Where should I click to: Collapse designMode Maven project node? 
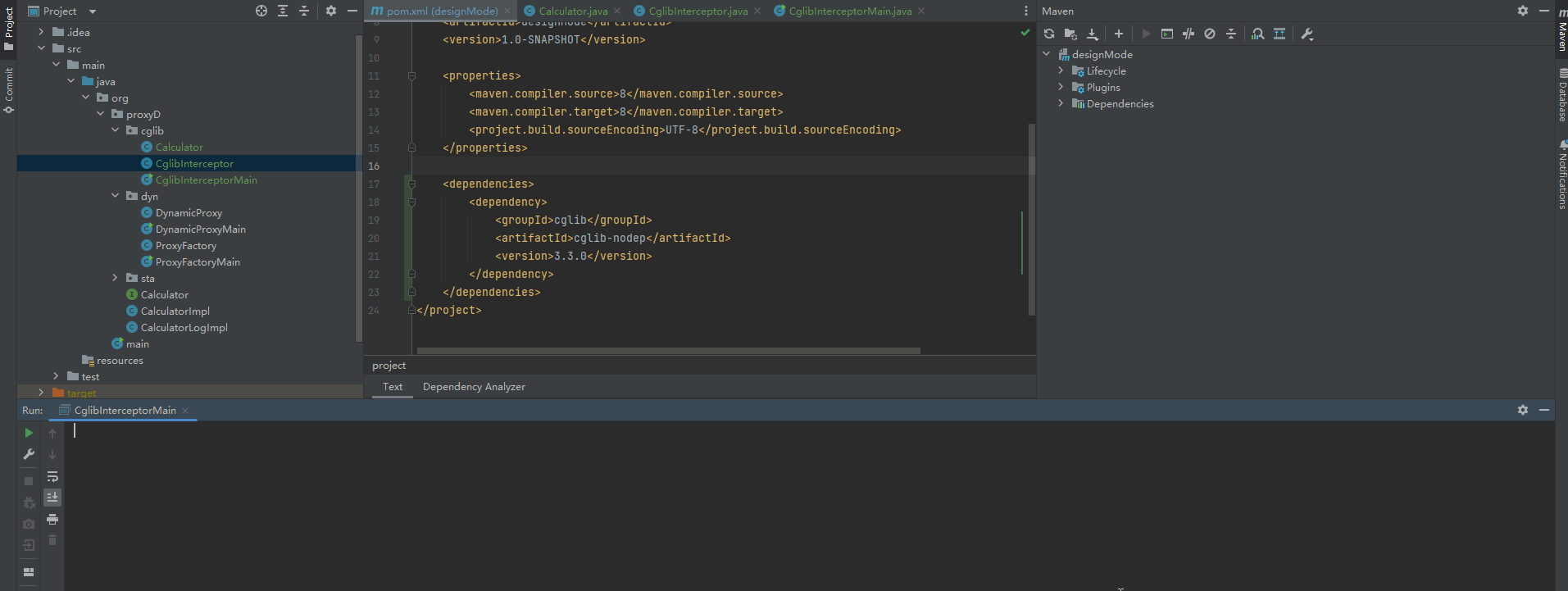[1047, 54]
